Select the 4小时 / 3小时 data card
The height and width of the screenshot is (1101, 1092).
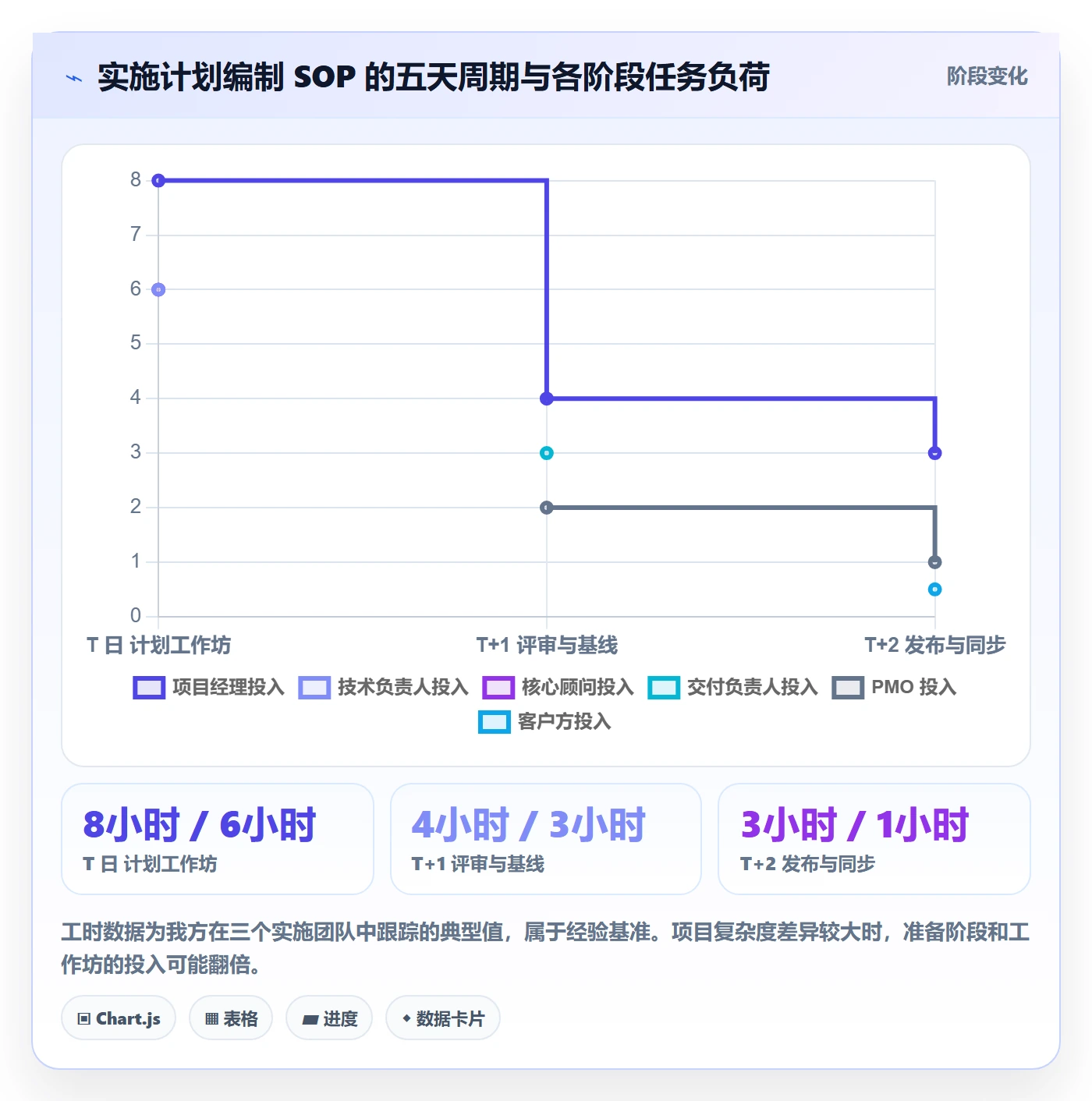pyautogui.click(x=546, y=839)
